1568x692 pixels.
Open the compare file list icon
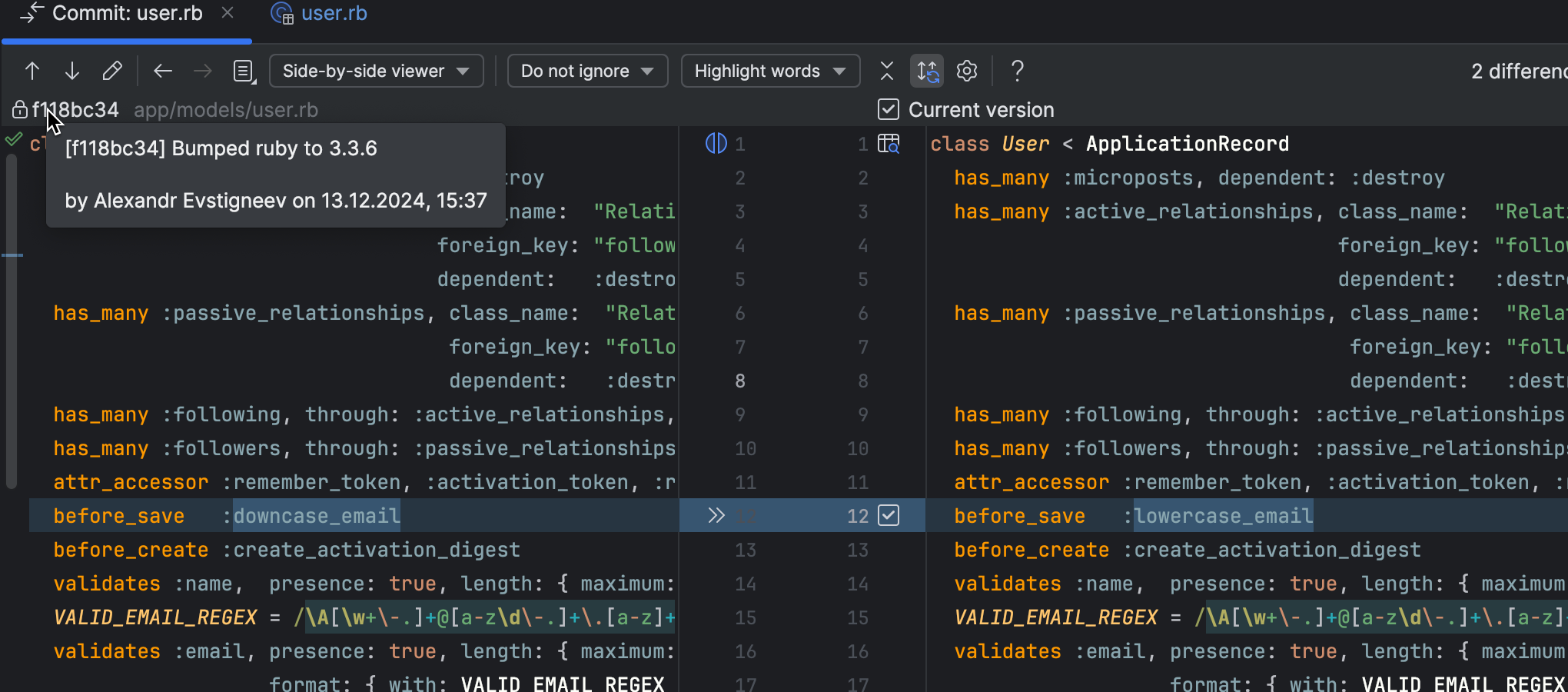click(x=244, y=72)
